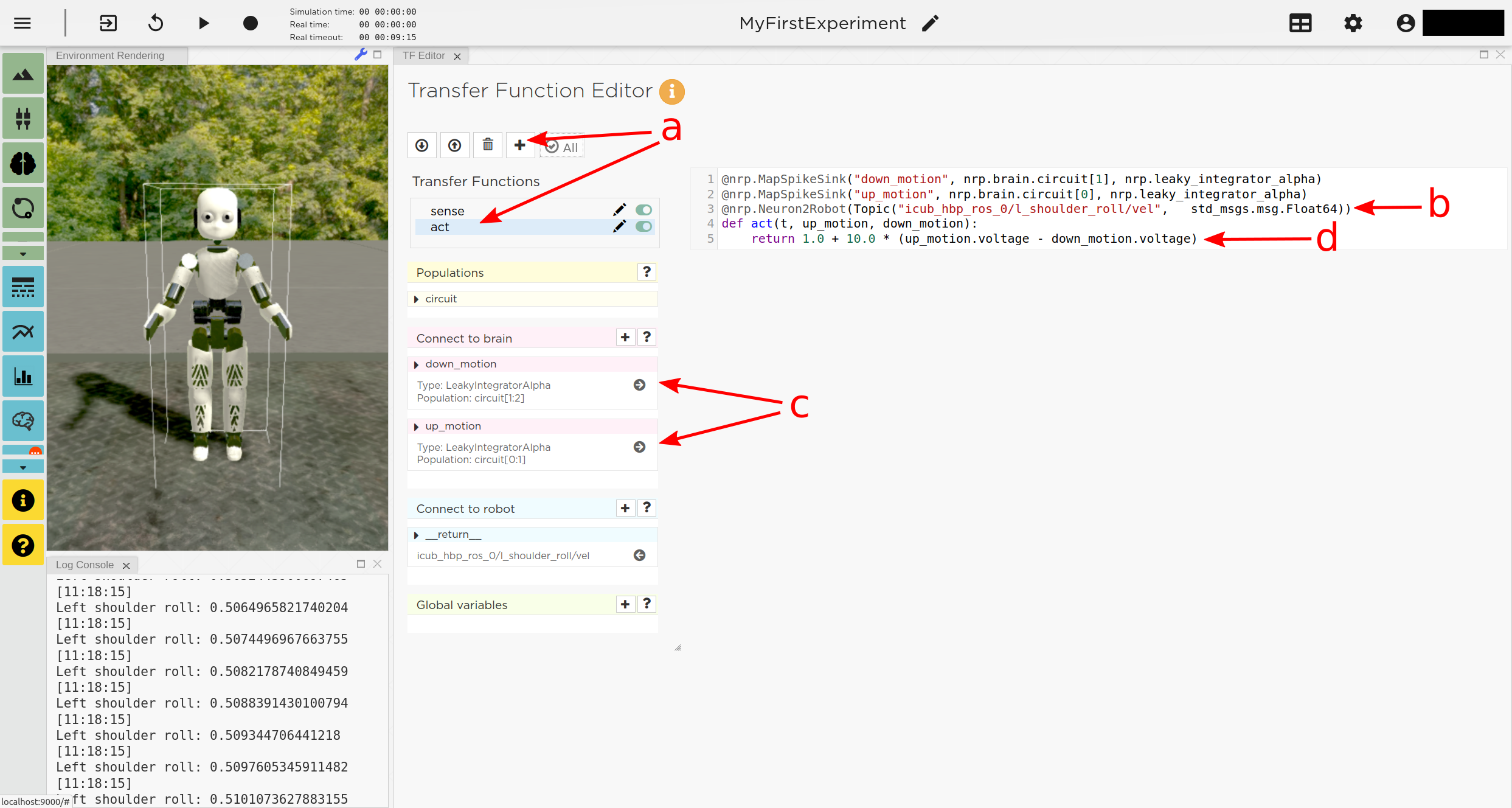Add a new transfer function with plus
Image resolution: width=1512 pixels, height=808 pixels.
point(520,145)
